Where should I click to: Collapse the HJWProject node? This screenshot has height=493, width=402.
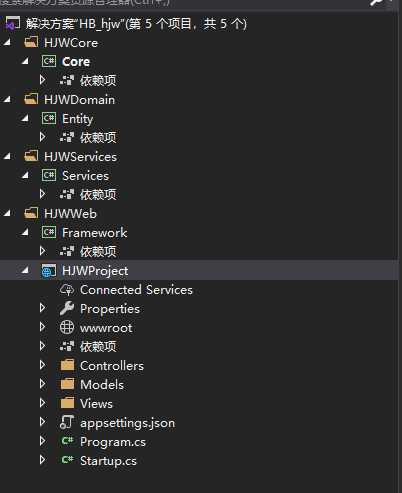(25, 270)
